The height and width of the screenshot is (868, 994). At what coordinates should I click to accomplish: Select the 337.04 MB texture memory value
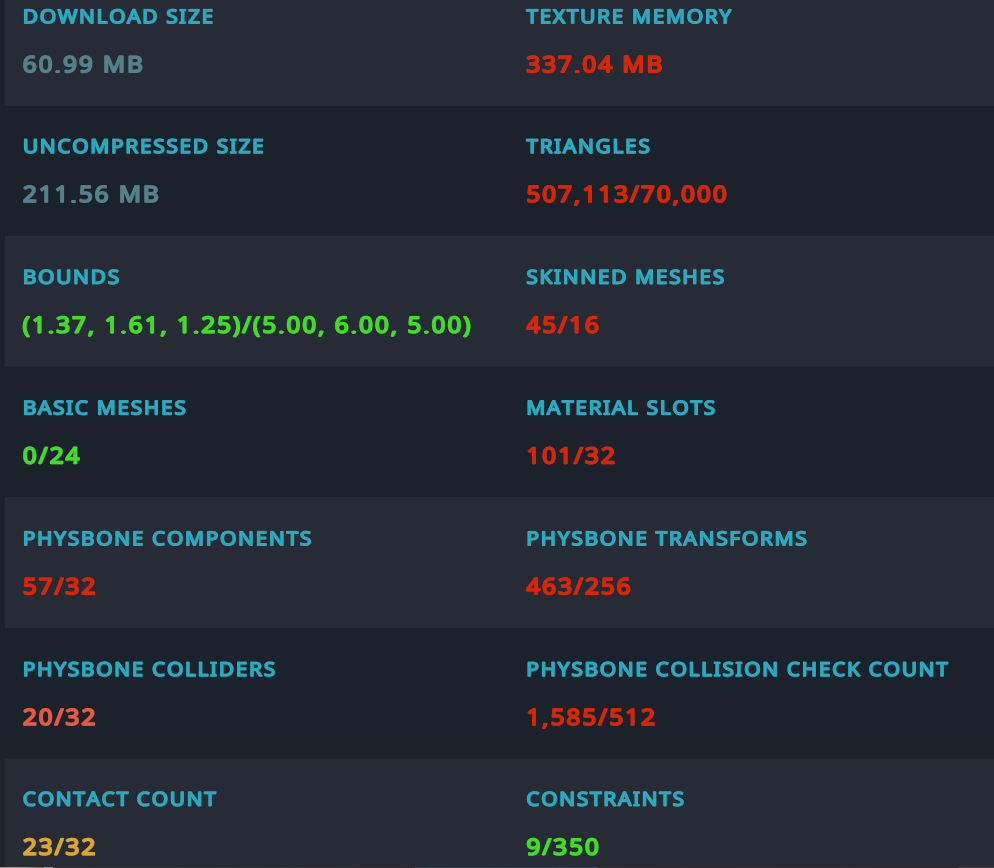click(x=594, y=64)
